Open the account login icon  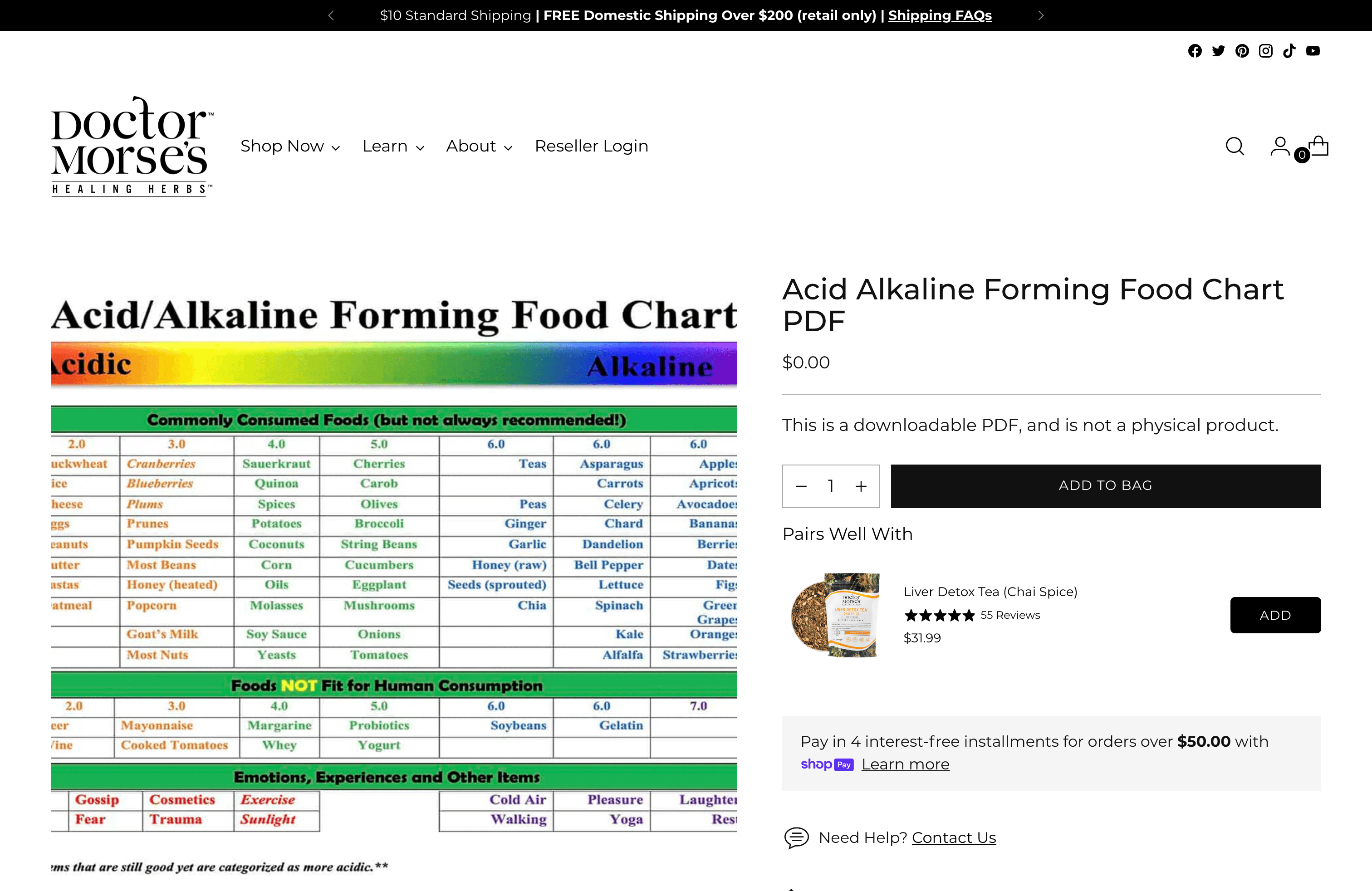[x=1280, y=147]
